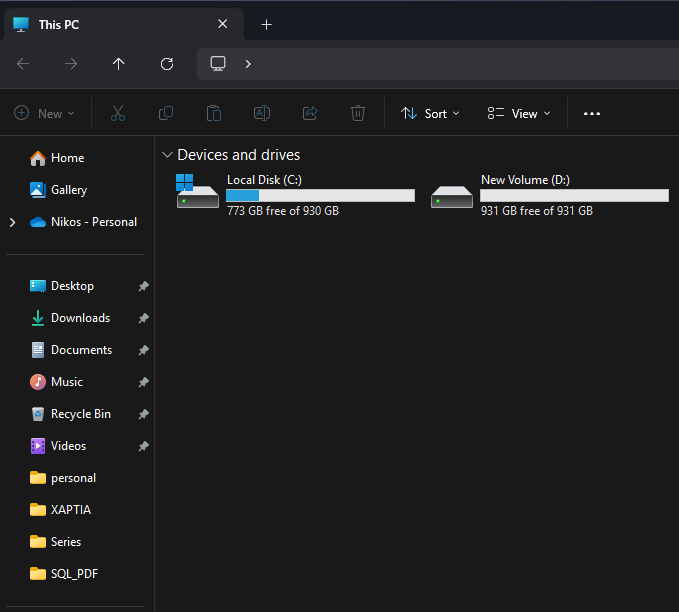Select New Volume (D:) drive icon

point(452,197)
